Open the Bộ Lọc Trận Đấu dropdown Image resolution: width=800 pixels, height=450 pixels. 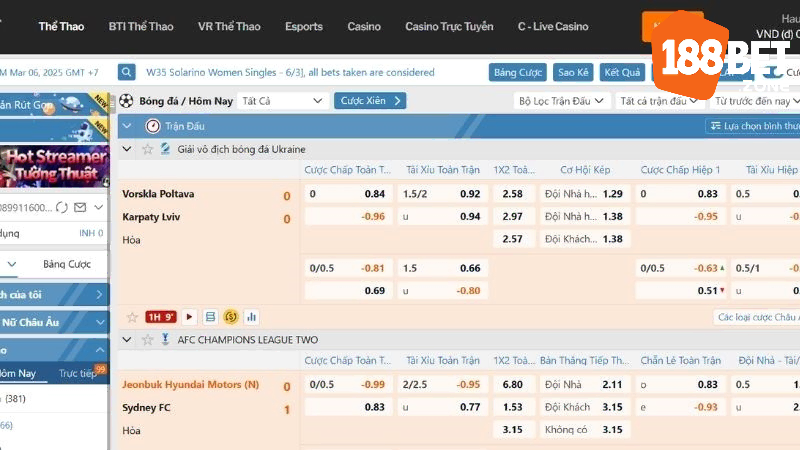click(561, 101)
